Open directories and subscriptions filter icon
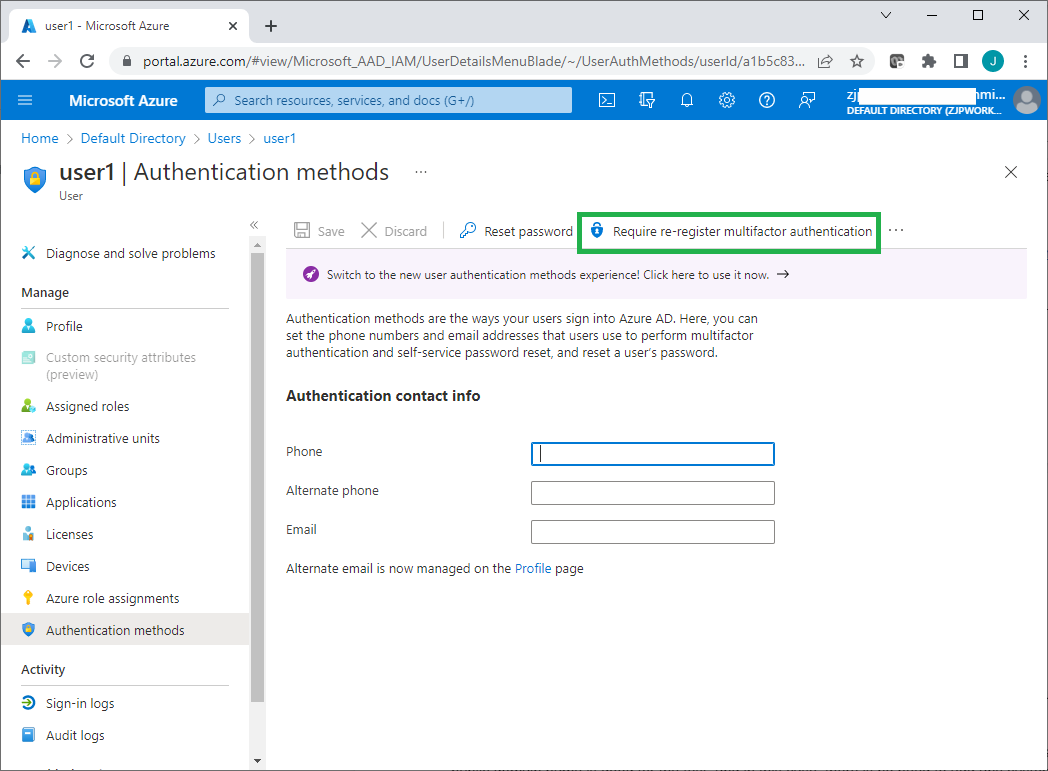This screenshot has height=771, width=1048. coord(647,100)
